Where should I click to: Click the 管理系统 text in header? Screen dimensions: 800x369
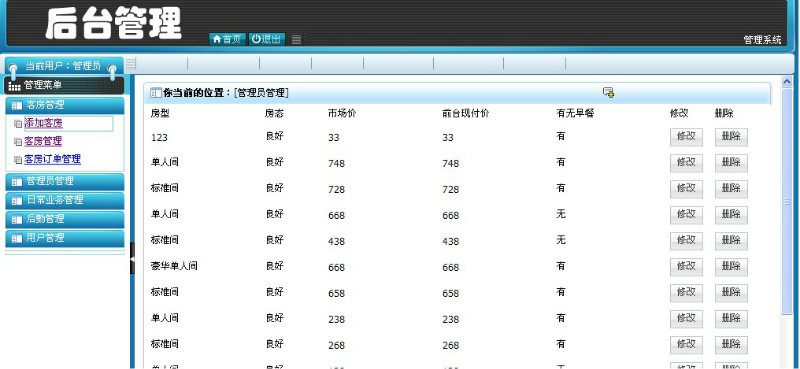(x=762, y=40)
